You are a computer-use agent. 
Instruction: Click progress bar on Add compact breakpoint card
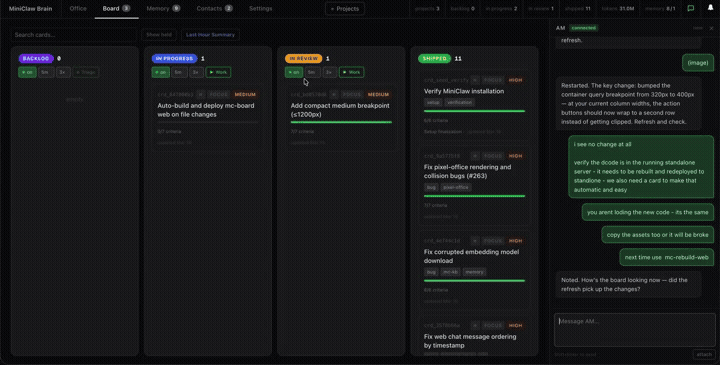click(341, 122)
